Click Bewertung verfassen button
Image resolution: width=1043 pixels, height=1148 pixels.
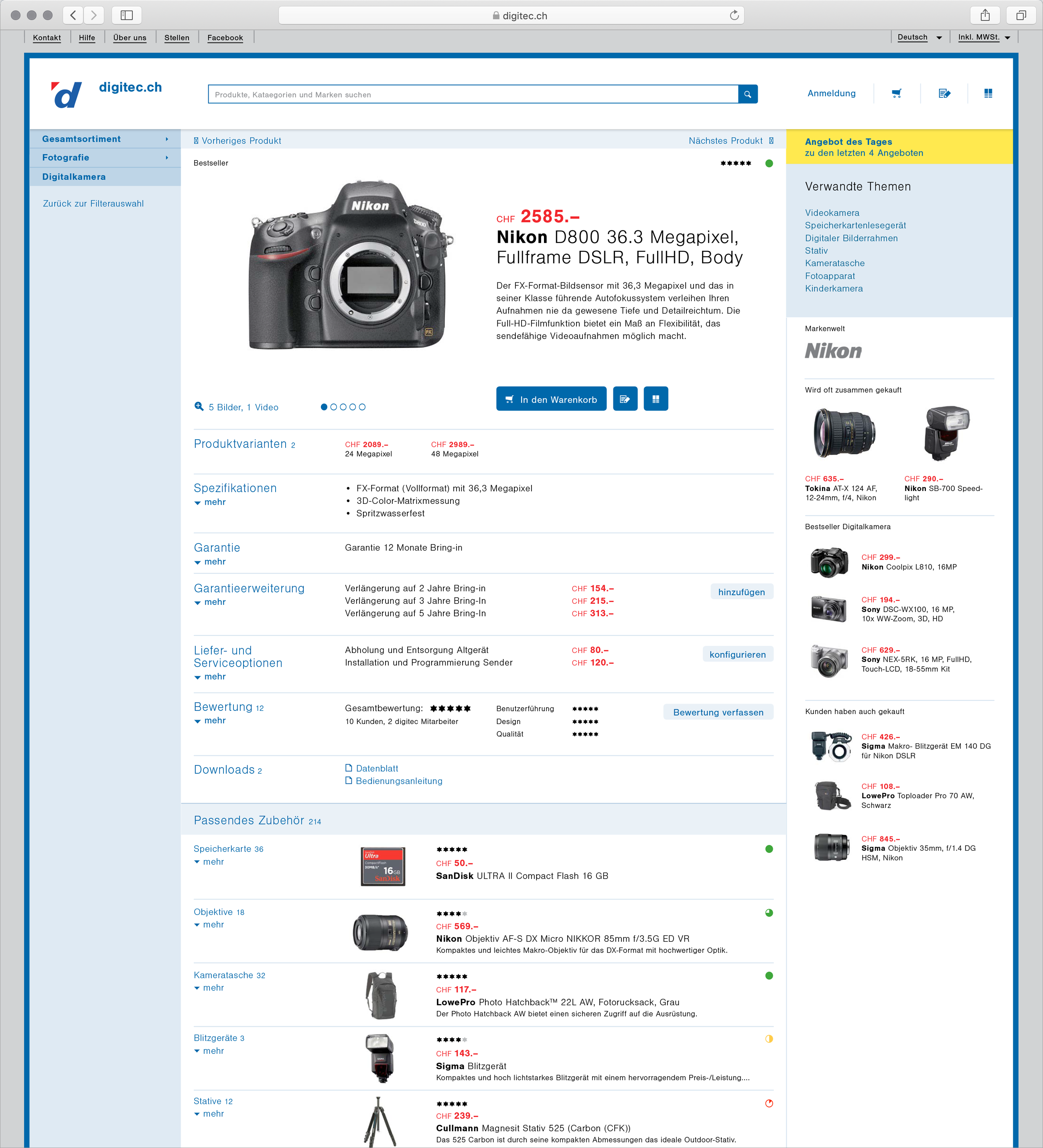tap(718, 712)
